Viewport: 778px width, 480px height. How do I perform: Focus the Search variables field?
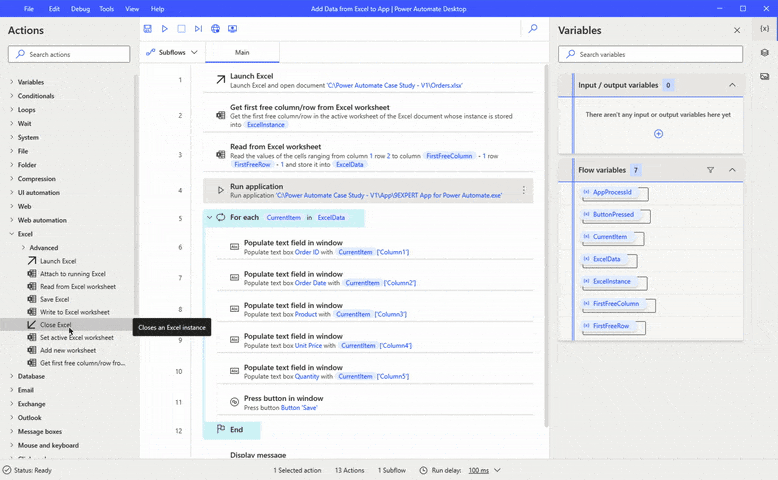[650, 54]
